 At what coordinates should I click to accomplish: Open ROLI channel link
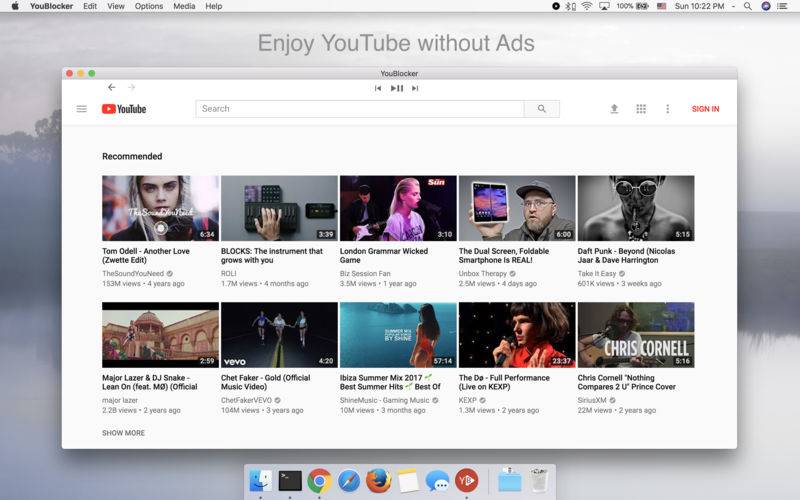tap(229, 273)
